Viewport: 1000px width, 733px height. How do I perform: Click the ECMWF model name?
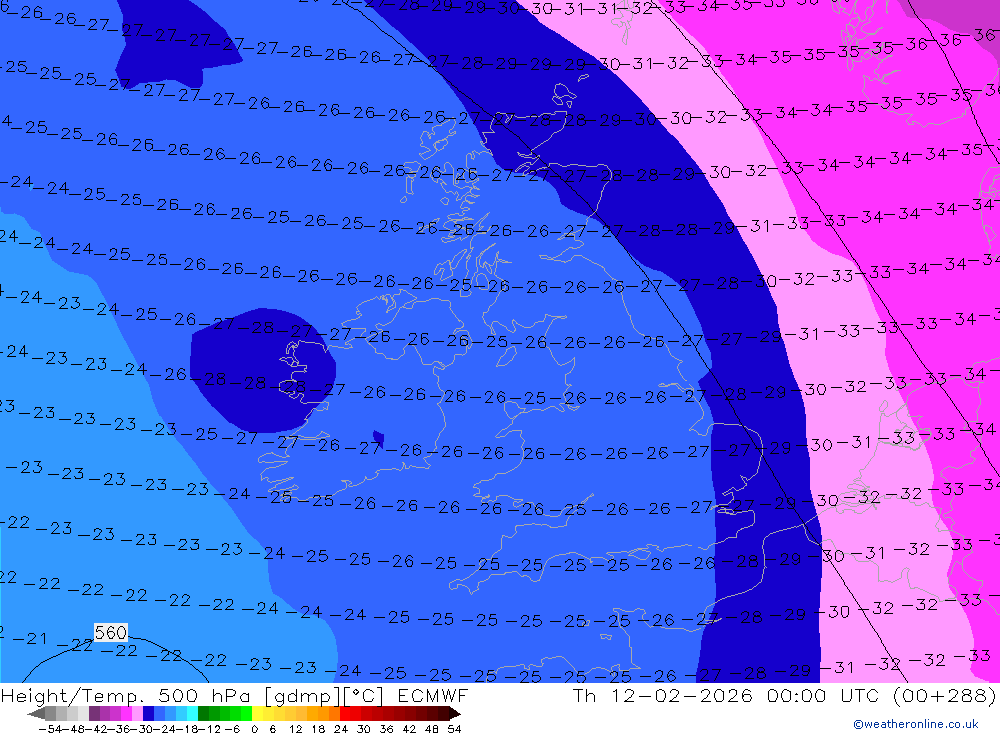(433, 695)
